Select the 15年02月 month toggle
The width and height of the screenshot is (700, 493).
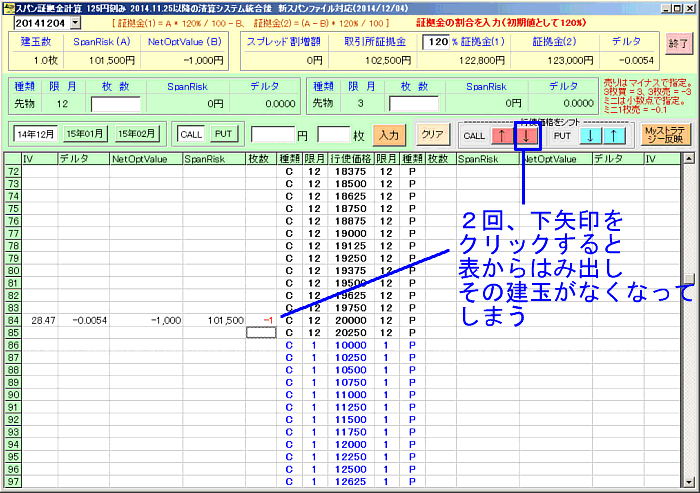(137, 134)
